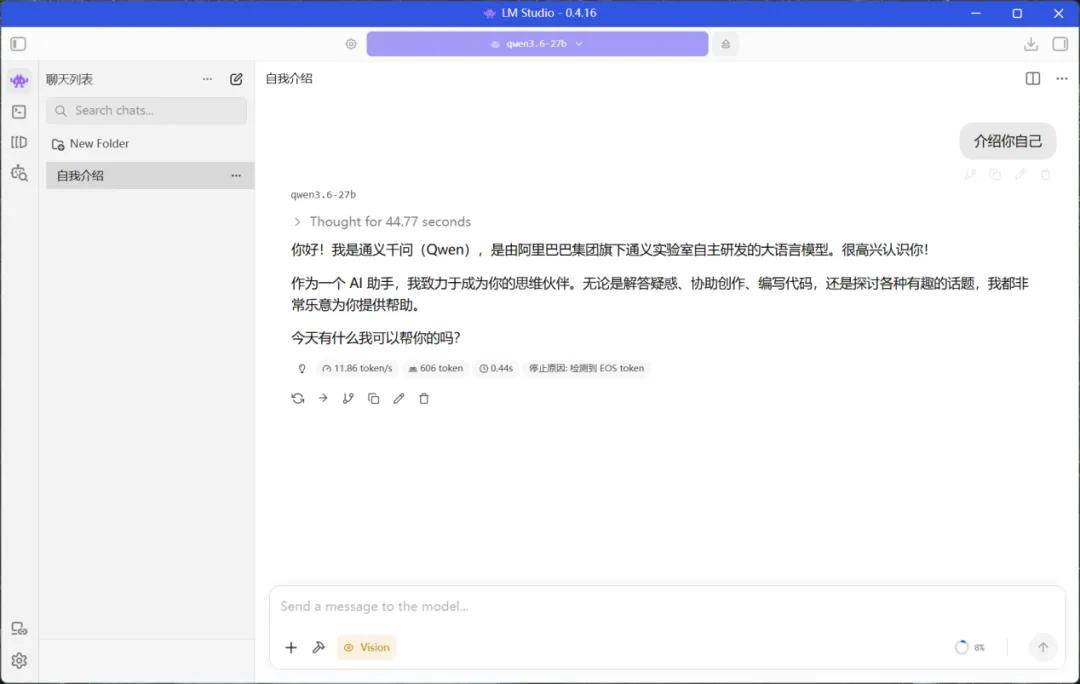The height and width of the screenshot is (684, 1080).
Task: Click the message input field
Action: click(667, 606)
